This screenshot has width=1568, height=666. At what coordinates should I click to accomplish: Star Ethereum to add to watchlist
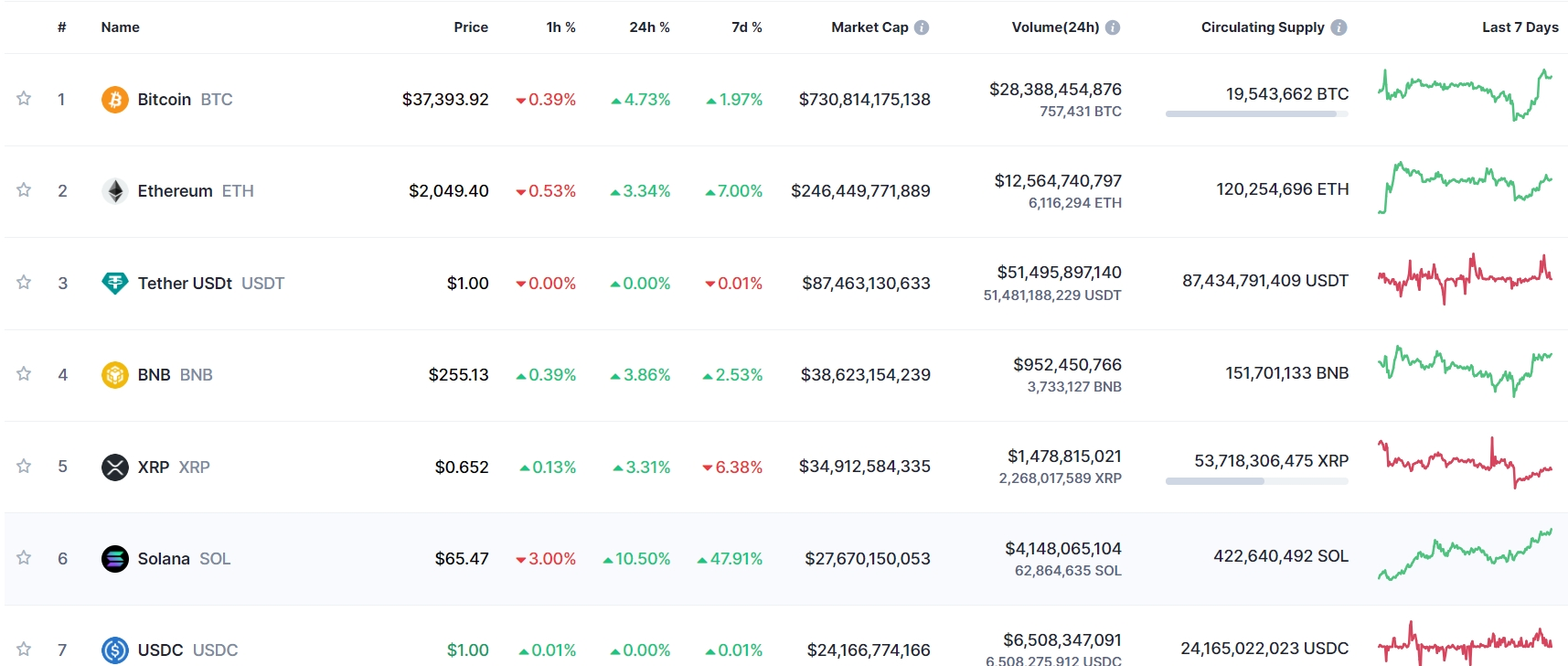pos(24,189)
